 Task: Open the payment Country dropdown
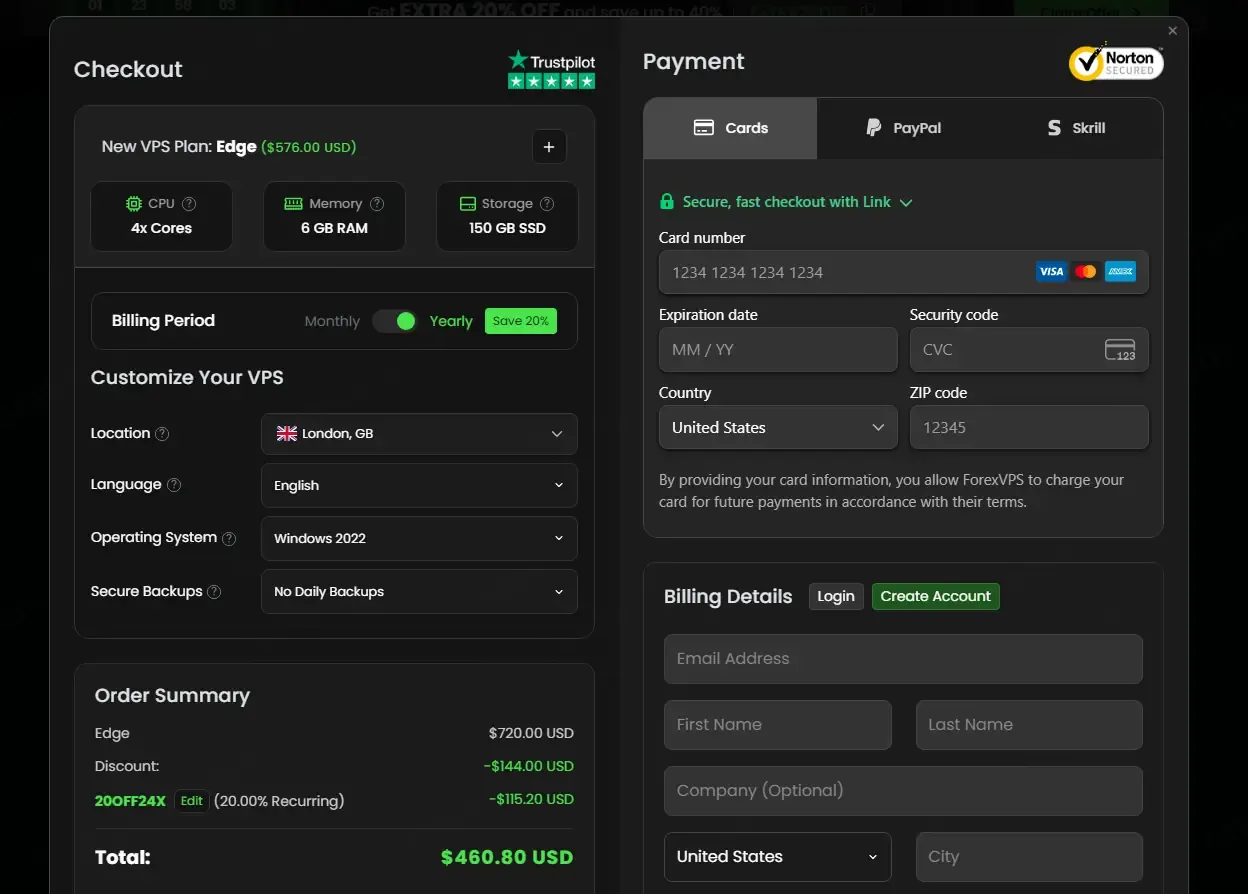778,427
